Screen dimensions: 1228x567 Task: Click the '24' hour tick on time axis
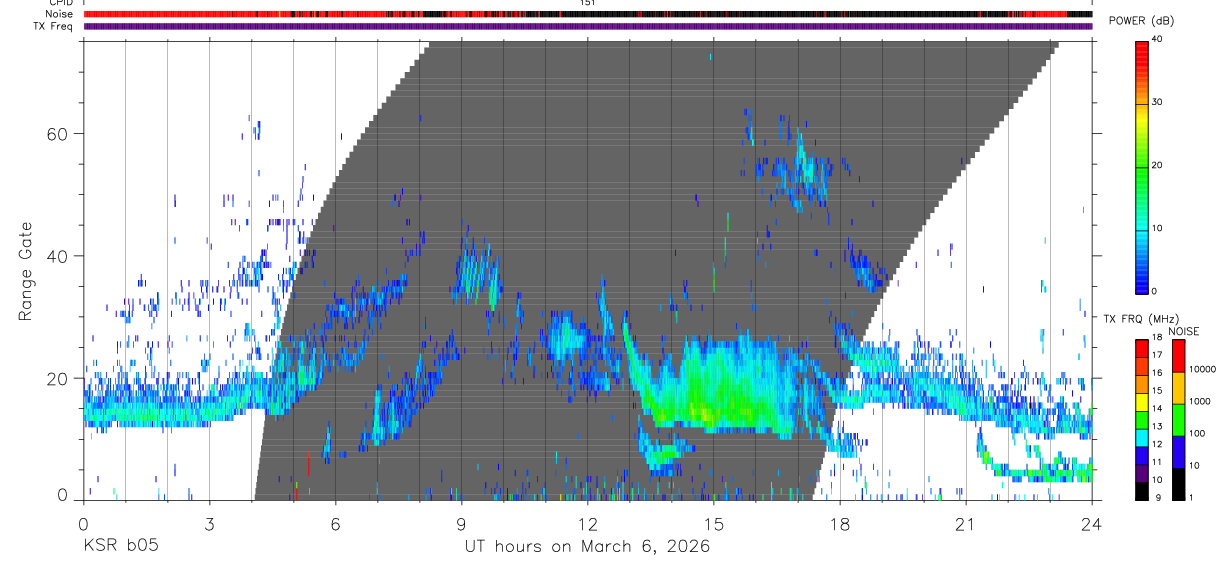1091,524
